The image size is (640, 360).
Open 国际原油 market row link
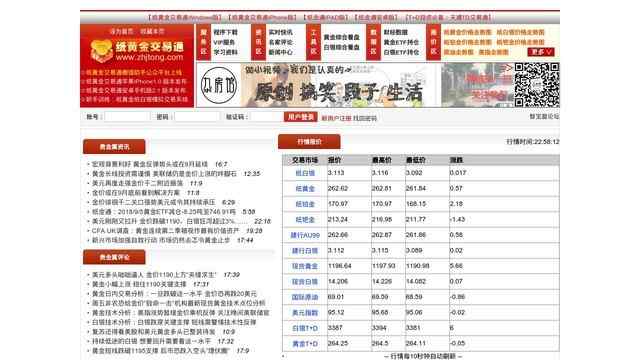click(x=305, y=297)
